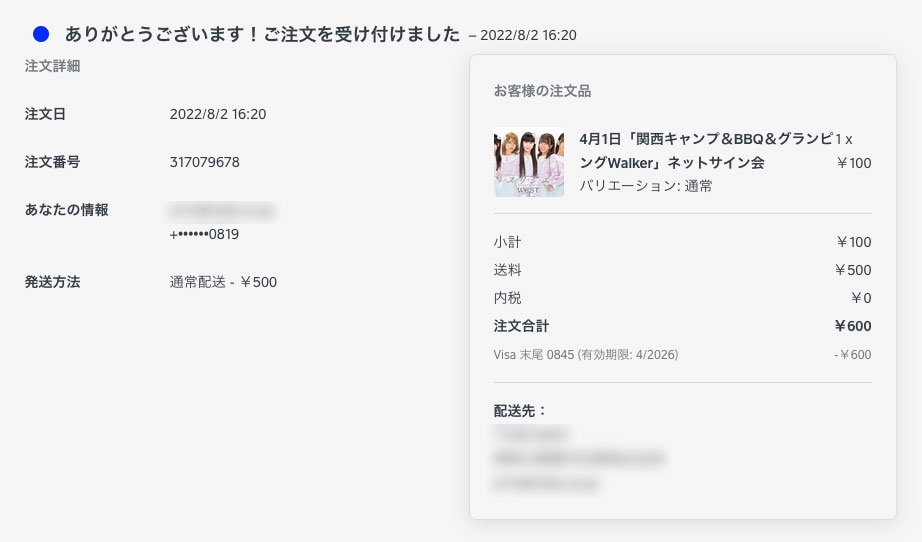Click the -￥600 payment deduction amount
The width and height of the screenshot is (922, 542).
852,355
